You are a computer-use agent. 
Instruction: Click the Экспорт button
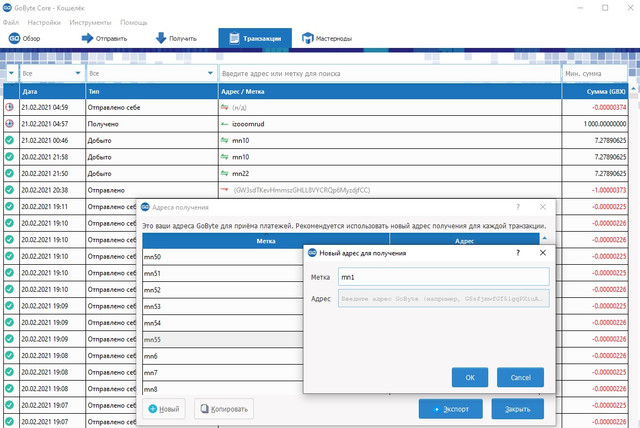(x=451, y=409)
